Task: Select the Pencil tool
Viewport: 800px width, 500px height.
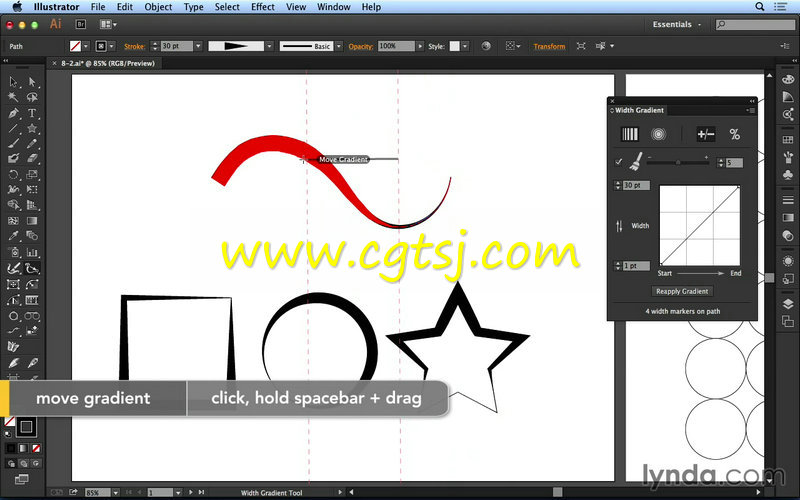Action: [x=32, y=143]
